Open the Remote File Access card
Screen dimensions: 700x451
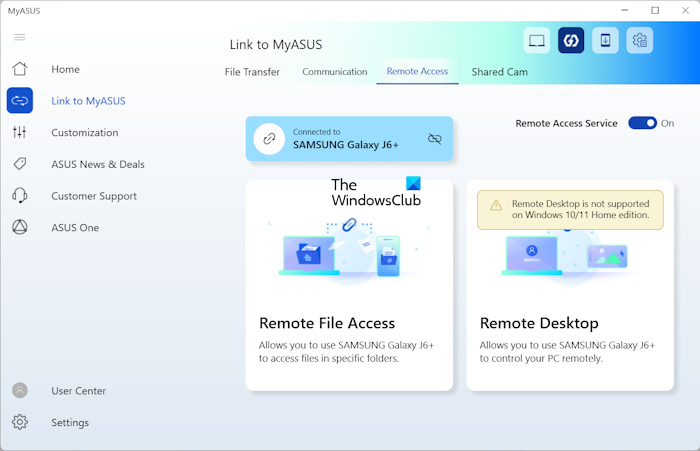coord(349,285)
